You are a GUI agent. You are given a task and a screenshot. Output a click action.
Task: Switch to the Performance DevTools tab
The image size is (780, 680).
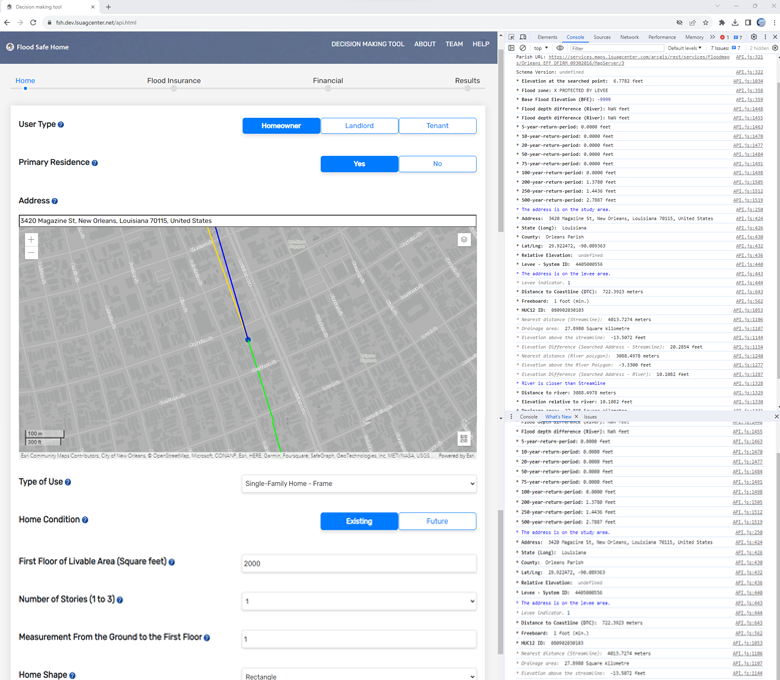pyautogui.click(x=662, y=37)
